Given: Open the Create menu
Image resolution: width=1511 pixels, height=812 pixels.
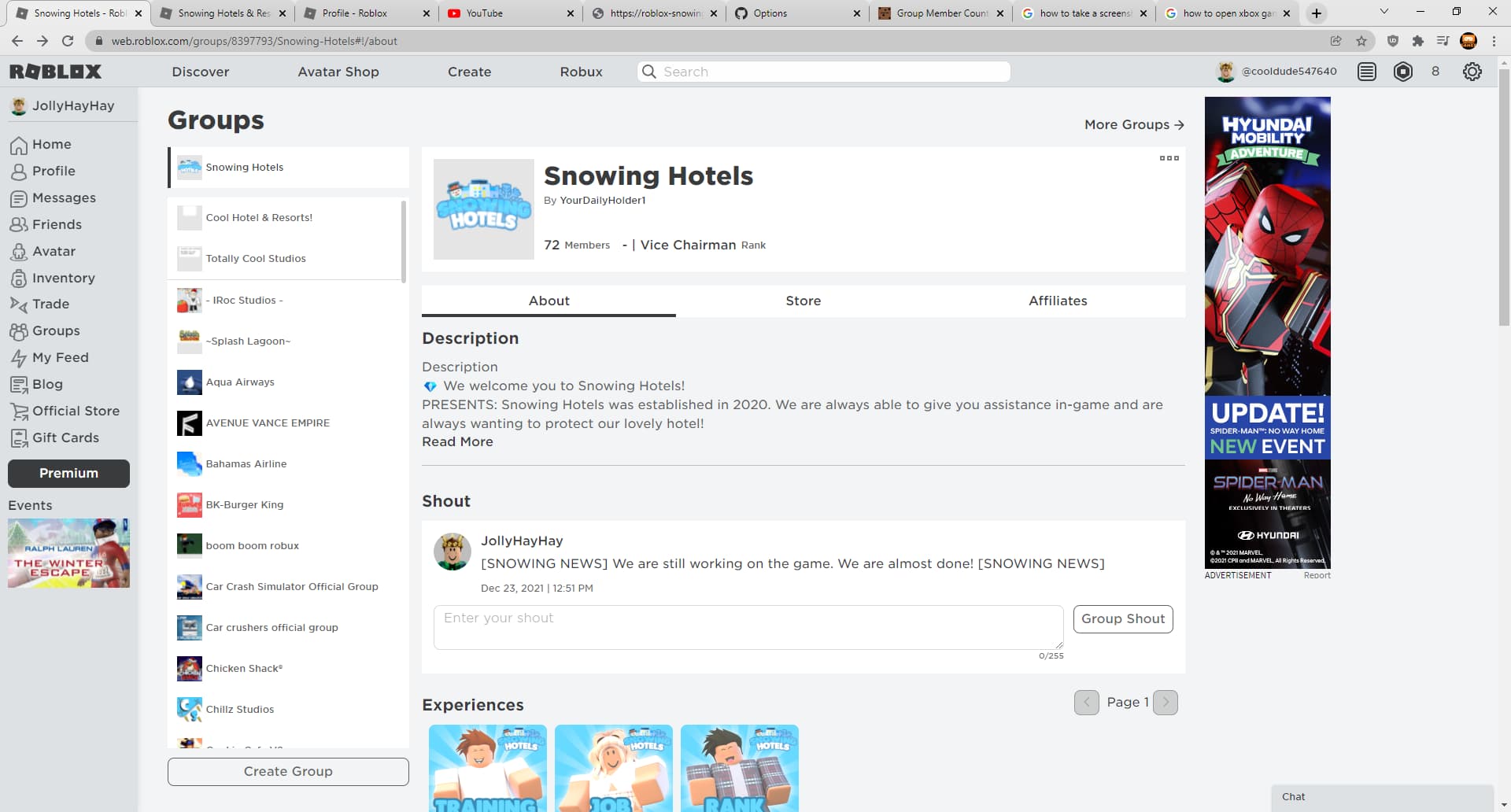Looking at the screenshot, I should [x=470, y=72].
